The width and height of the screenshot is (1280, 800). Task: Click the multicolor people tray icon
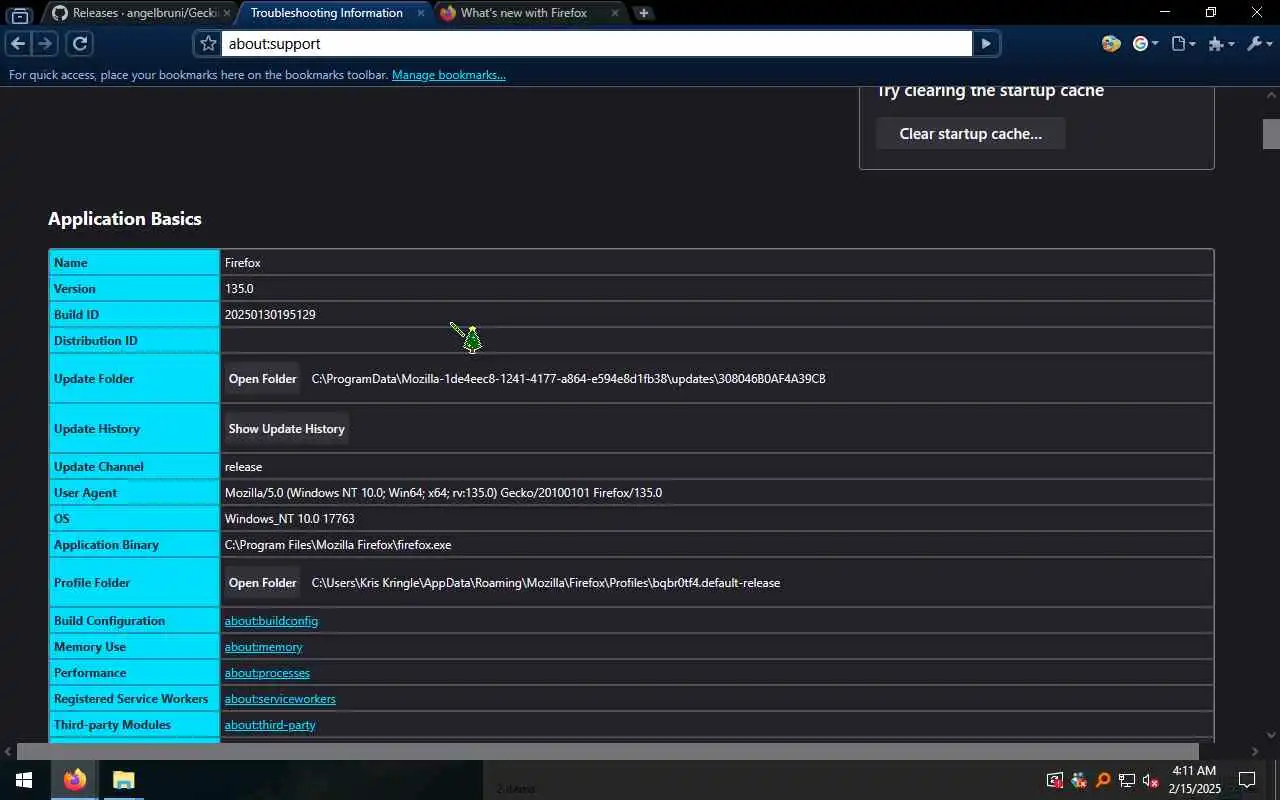[1079, 780]
